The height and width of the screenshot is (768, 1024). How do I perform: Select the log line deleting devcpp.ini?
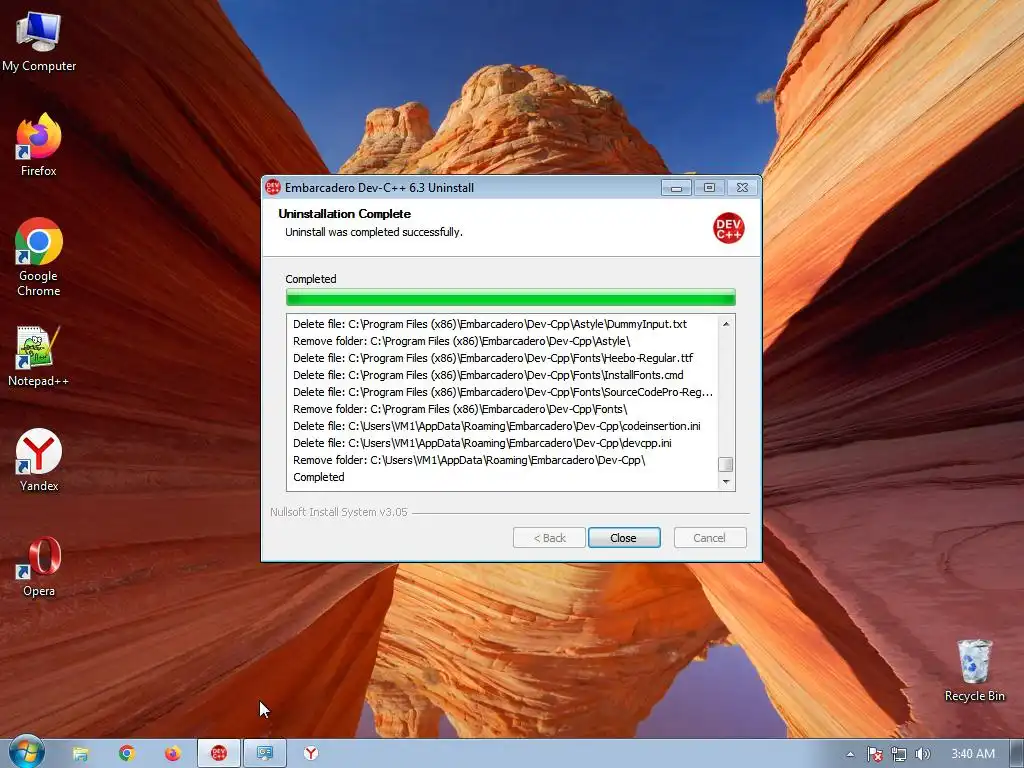coord(482,443)
